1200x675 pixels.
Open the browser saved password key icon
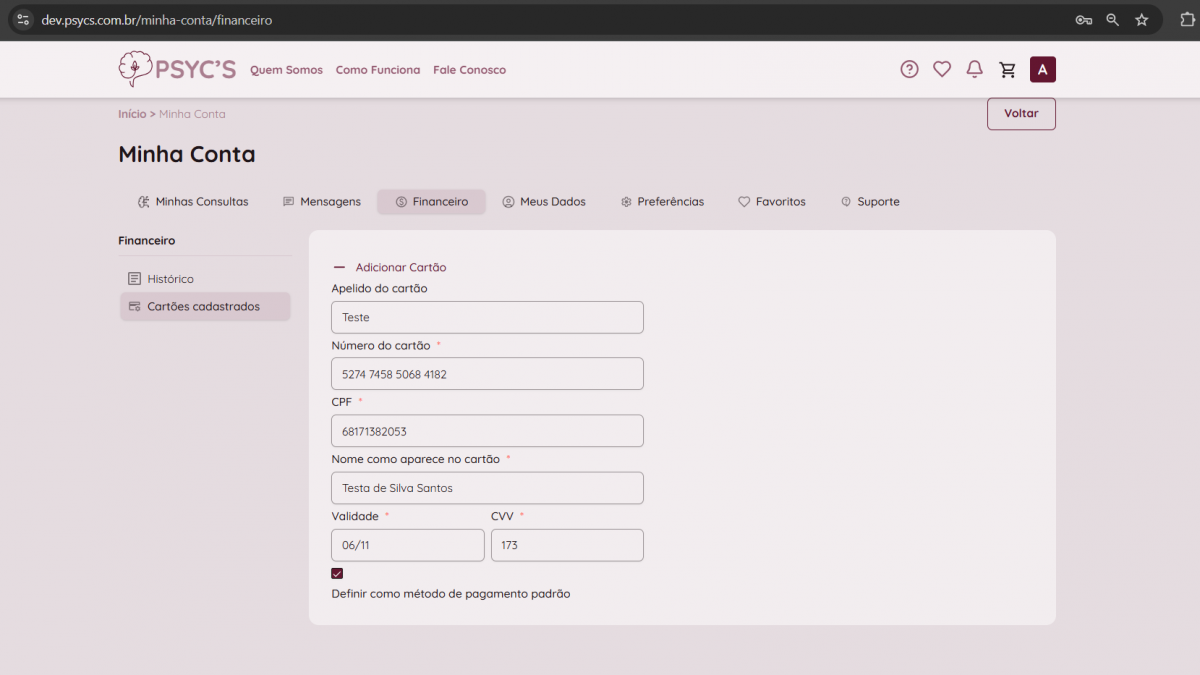1083,20
